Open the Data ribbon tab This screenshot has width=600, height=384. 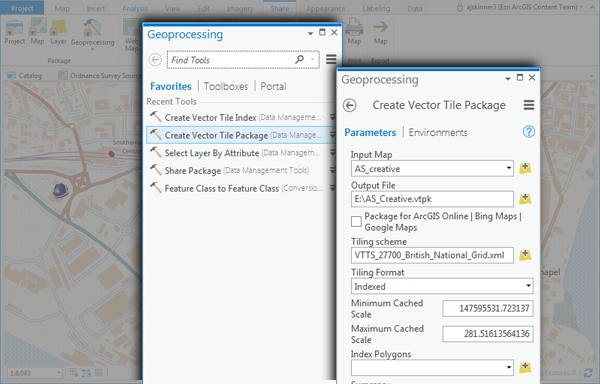[x=414, y=8]
